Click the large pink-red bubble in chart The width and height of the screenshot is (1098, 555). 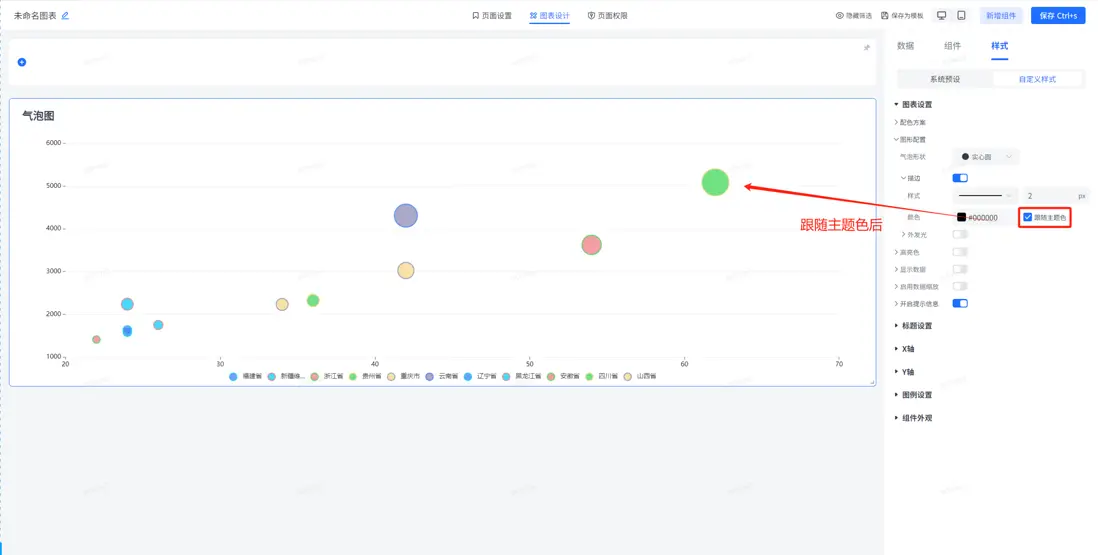pyautogui.click(x=592, y=245)
